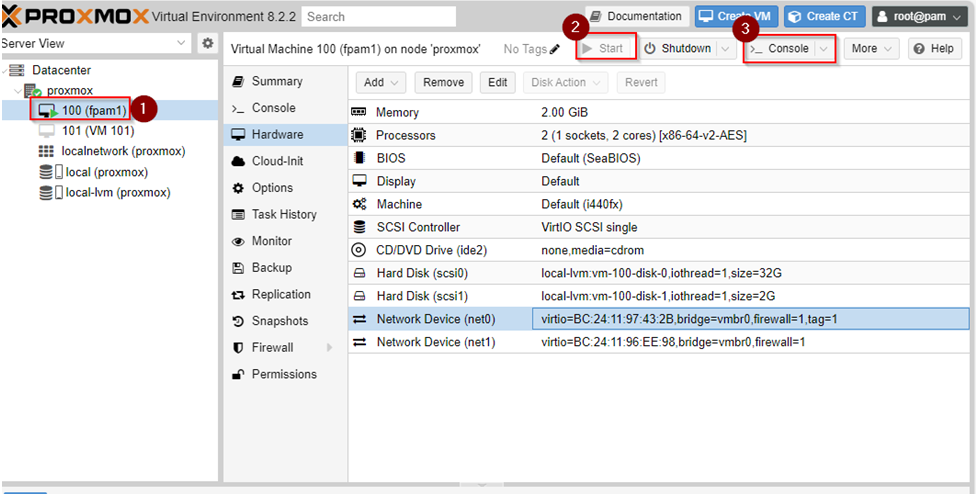Open the Console tab in side menu
The width and height of the screenshot is (976, 494).
click(x=285, y=108)
